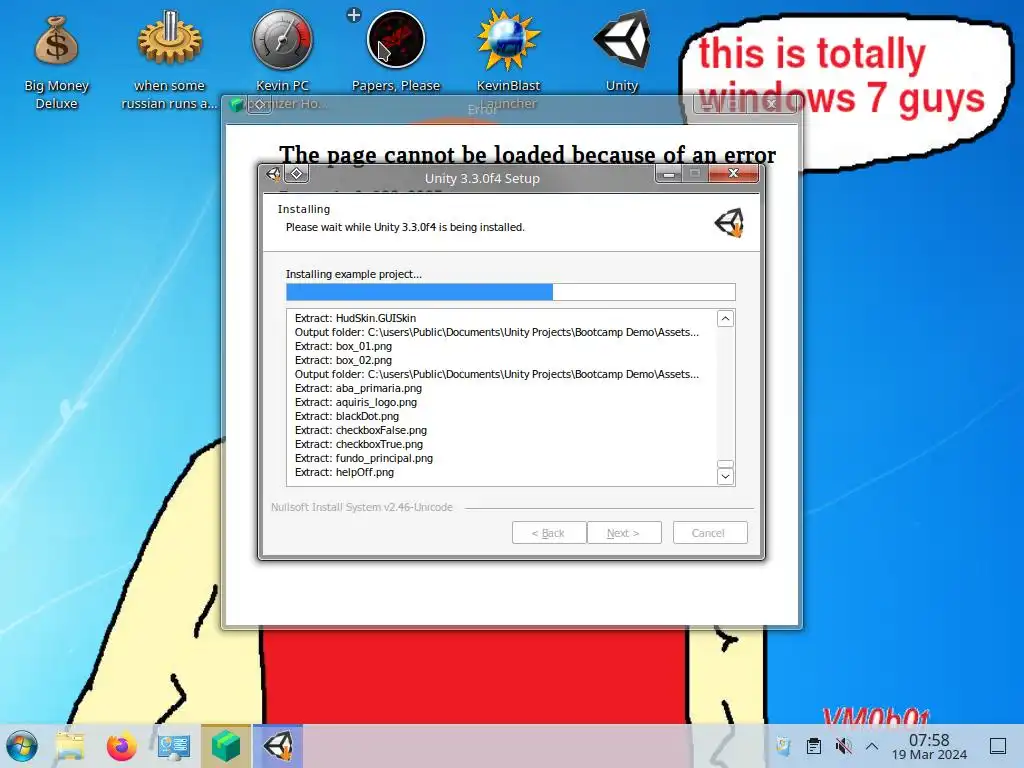Switch to green cube taskbar app
Screen dimensions: 1024x768
point(226,746)
